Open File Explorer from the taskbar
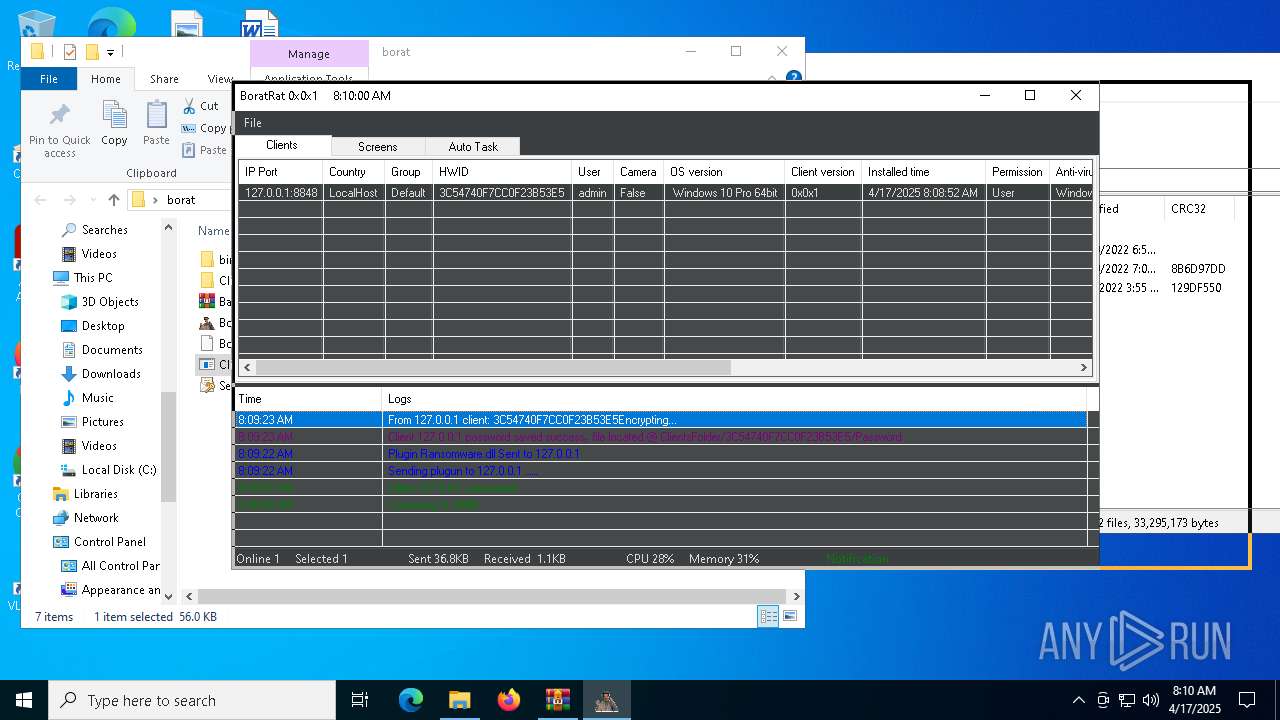 (459, 700)
